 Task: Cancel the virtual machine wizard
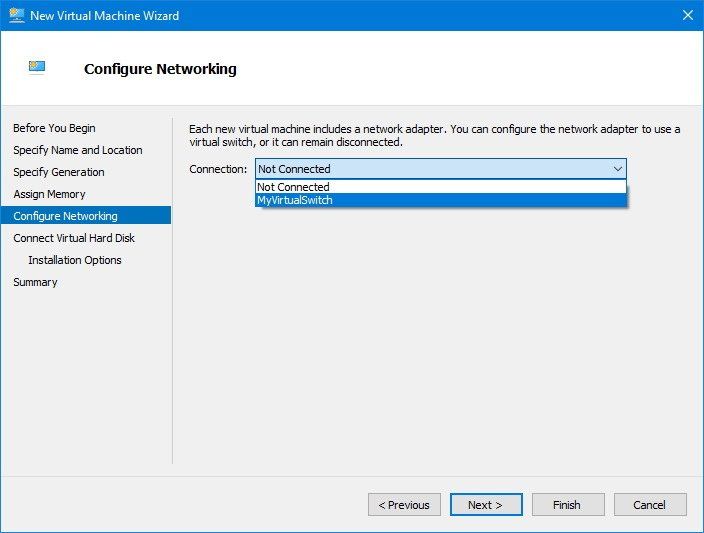[x=650, y=505]
